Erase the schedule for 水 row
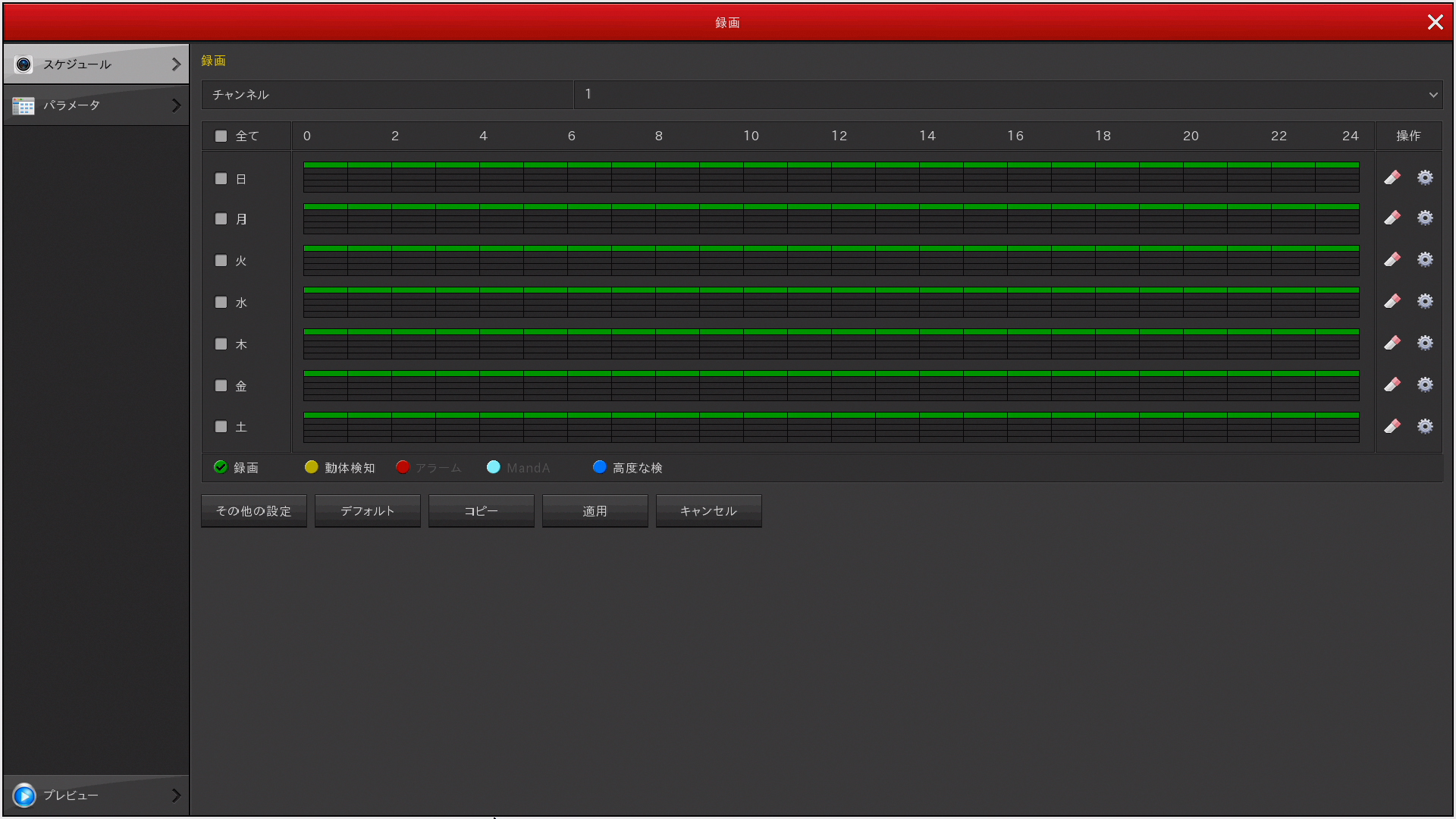The image size is (1456, 819). click(x=1392, y=302)
